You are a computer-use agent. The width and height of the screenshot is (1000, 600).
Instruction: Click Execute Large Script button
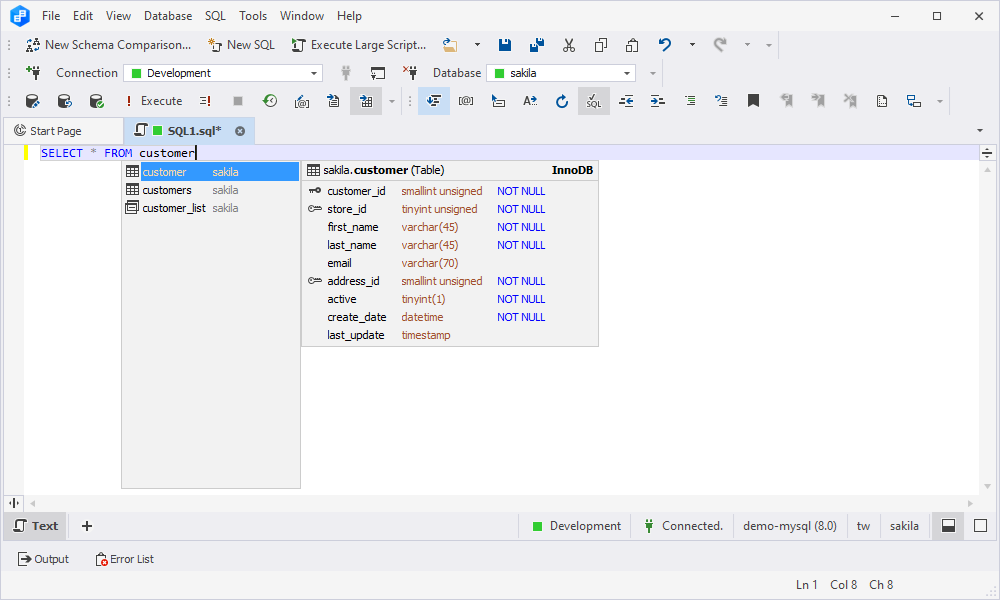tap(358, 45)
